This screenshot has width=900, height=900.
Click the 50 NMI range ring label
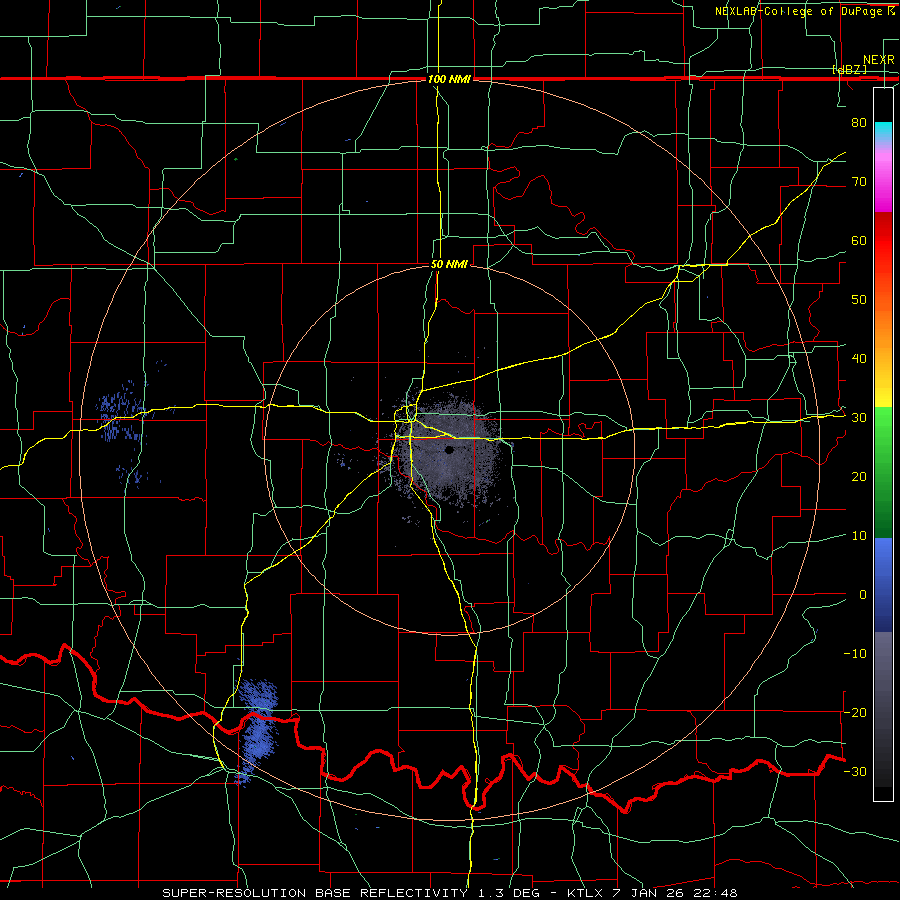(x=449, y=264)
